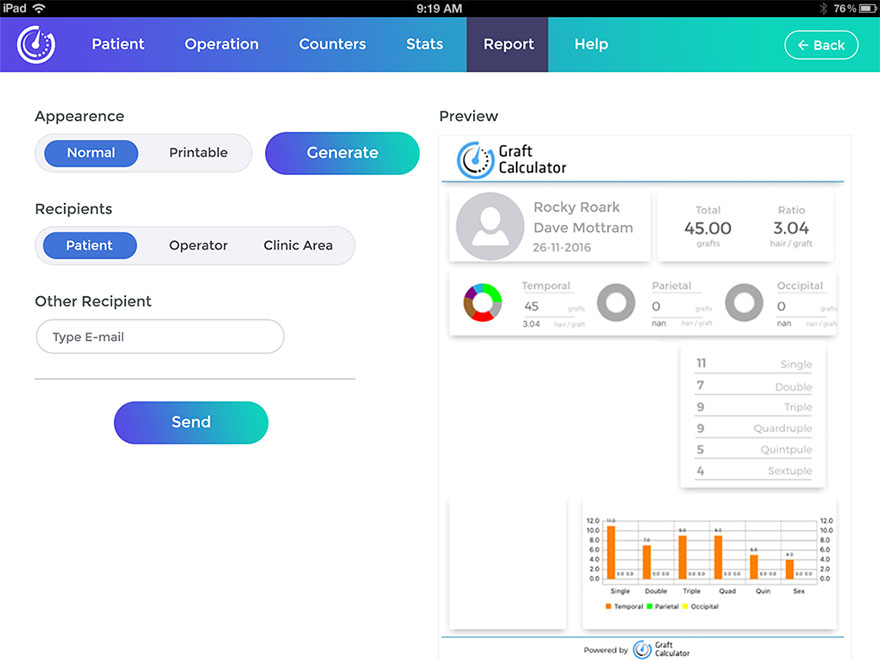The width and height of the screenshot is (880, 660).
Task: Generate the report preview
Action: (x=342, y=153)
